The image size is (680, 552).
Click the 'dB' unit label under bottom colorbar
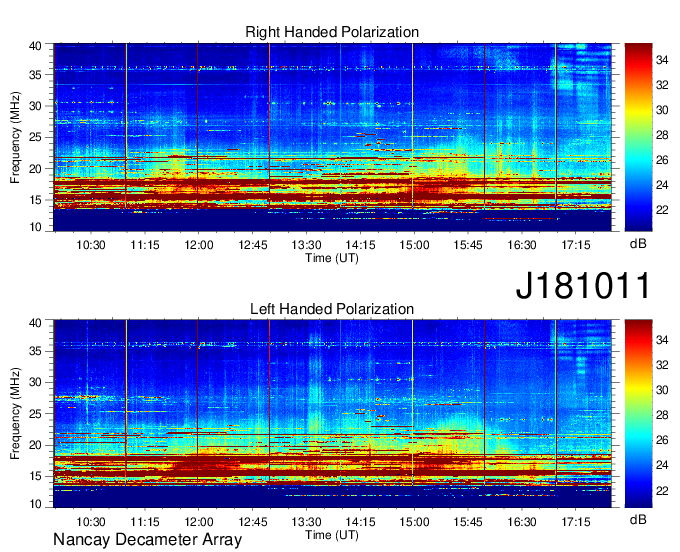638,519
